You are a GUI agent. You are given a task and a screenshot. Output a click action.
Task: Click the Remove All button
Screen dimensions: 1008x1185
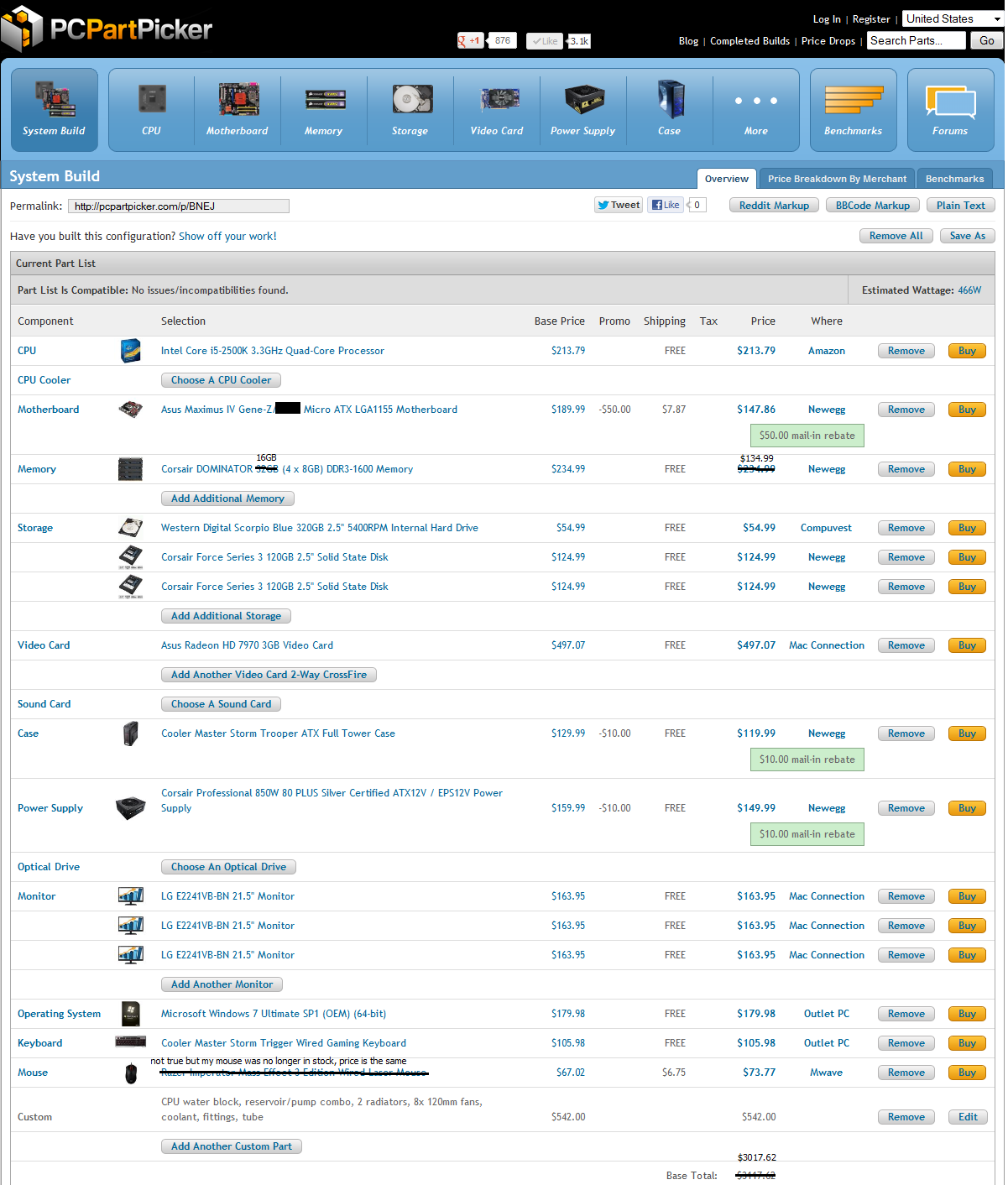(x=896, y=236)
